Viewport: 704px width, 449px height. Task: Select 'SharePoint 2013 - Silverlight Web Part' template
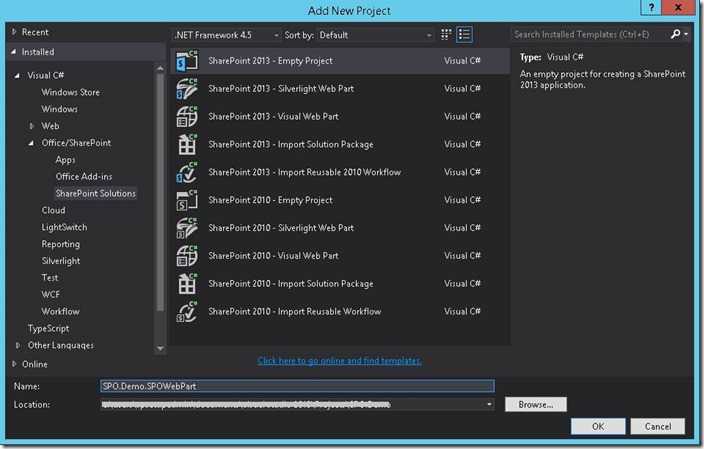281,88
